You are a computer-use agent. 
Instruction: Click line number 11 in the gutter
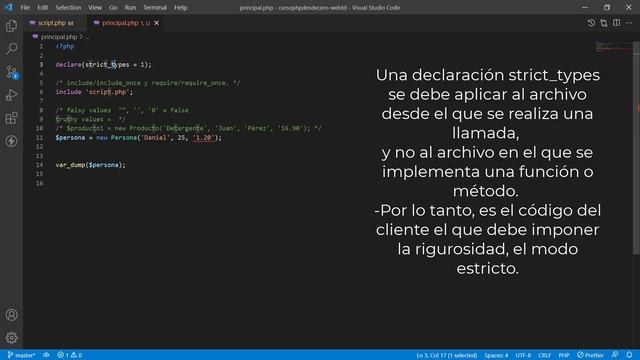39,138
